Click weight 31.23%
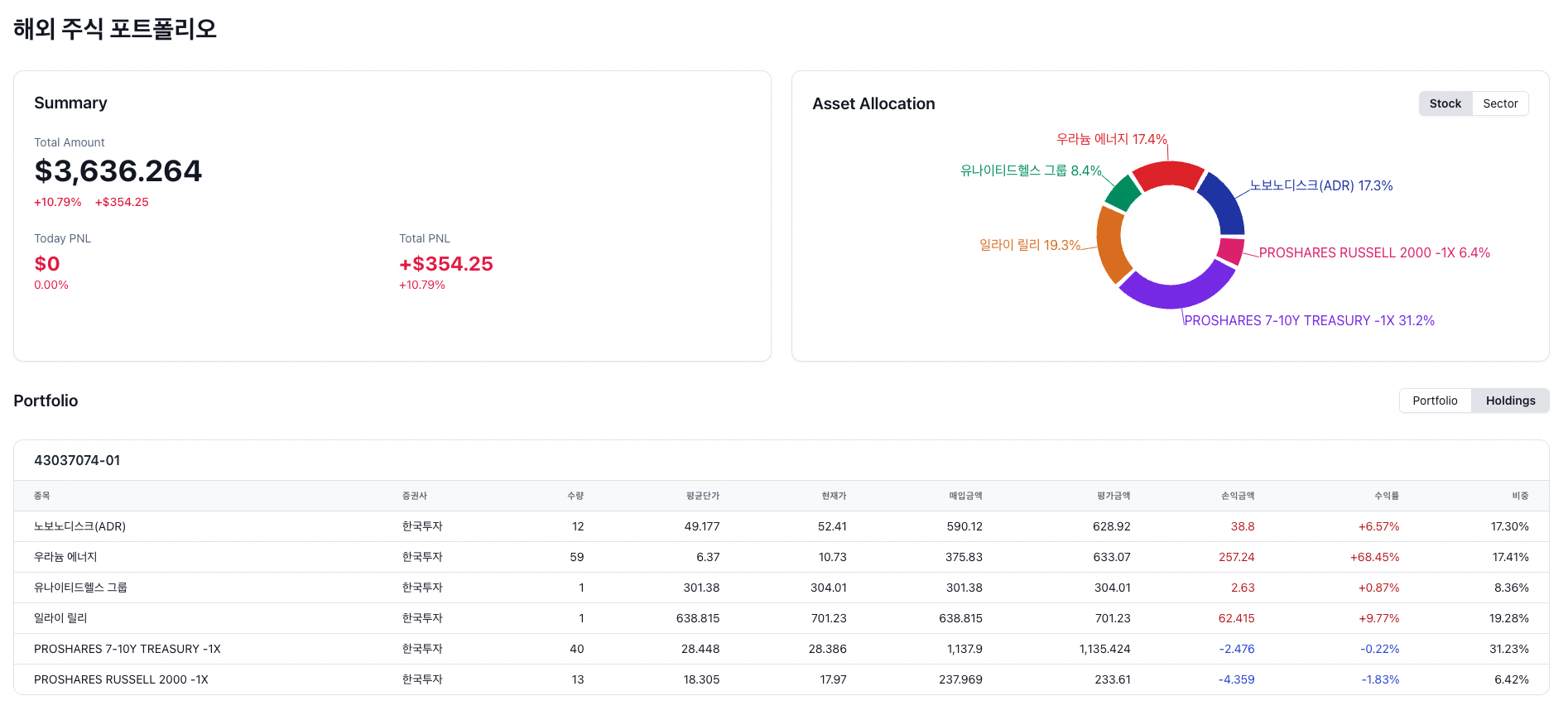 point(1509,649)
